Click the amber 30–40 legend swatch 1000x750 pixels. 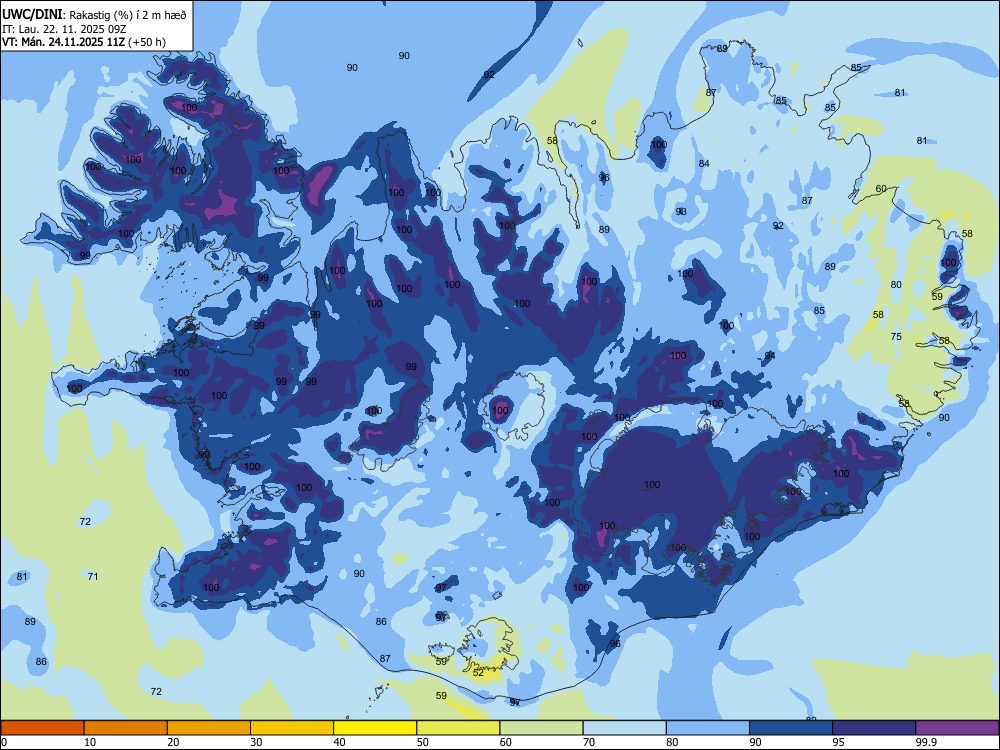292,728
